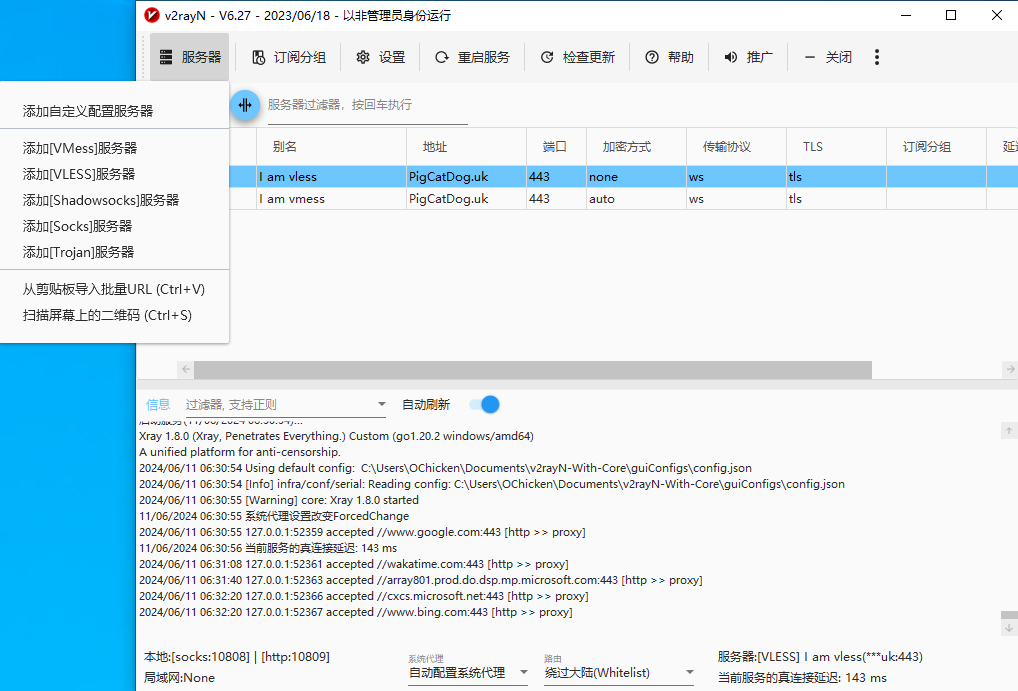Select 添加[Socks]服务器 from the menu
1018x691 pixels.
[77, 226]
